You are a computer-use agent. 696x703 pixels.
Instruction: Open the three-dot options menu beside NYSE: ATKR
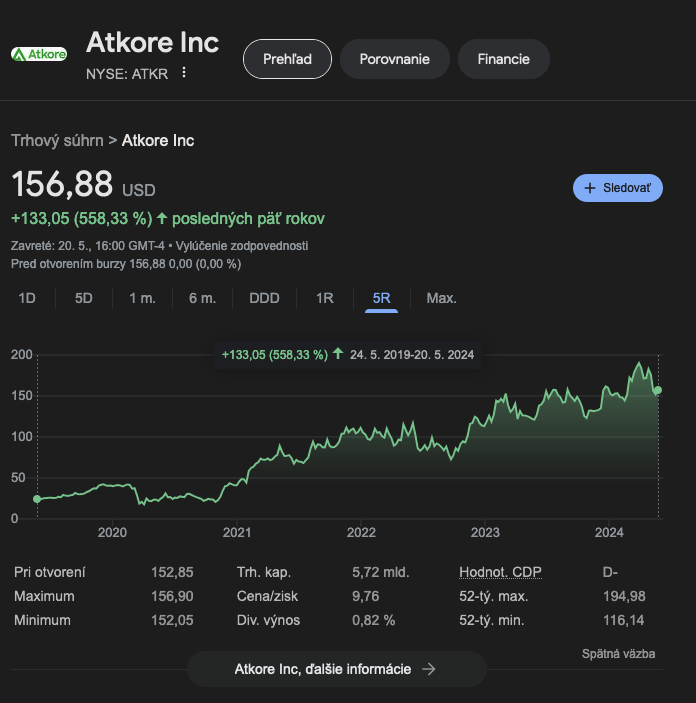184,72
